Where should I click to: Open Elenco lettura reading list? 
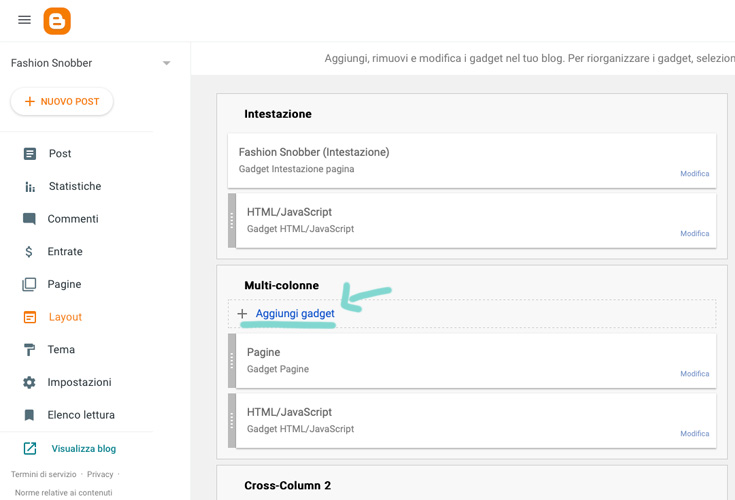[81, 415]
